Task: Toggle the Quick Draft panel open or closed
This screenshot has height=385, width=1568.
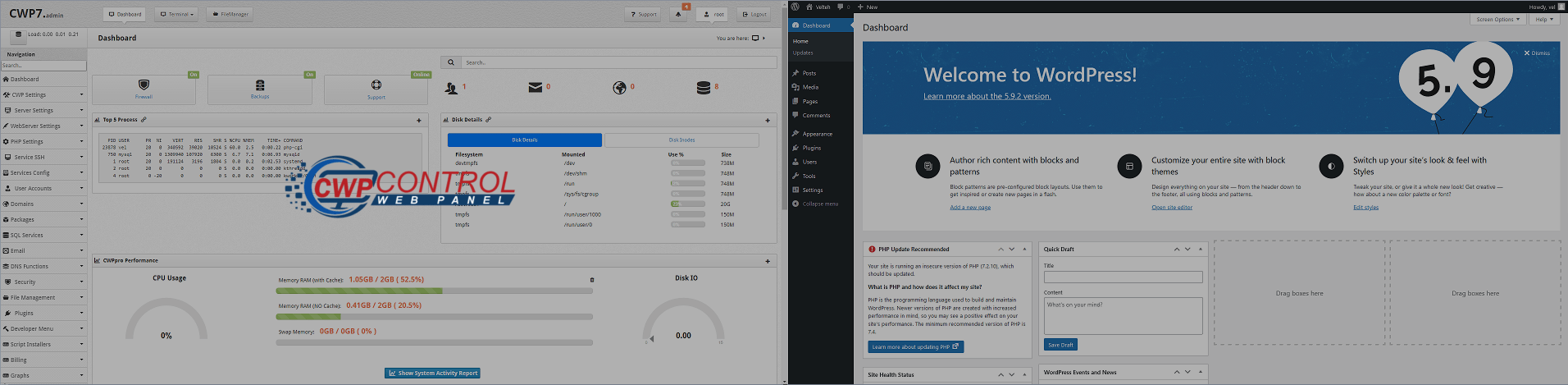Action: (x=1201, y=249)
